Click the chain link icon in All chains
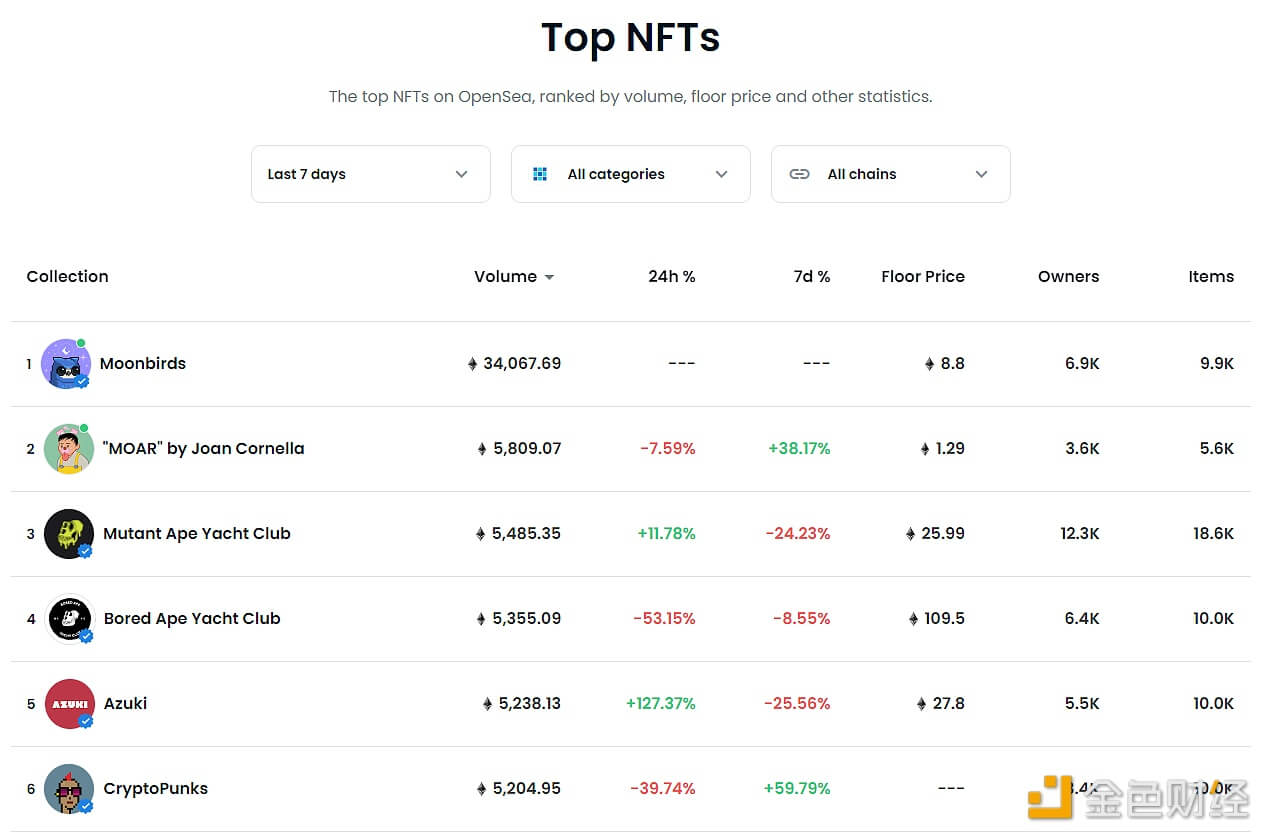 click(799, 174)
